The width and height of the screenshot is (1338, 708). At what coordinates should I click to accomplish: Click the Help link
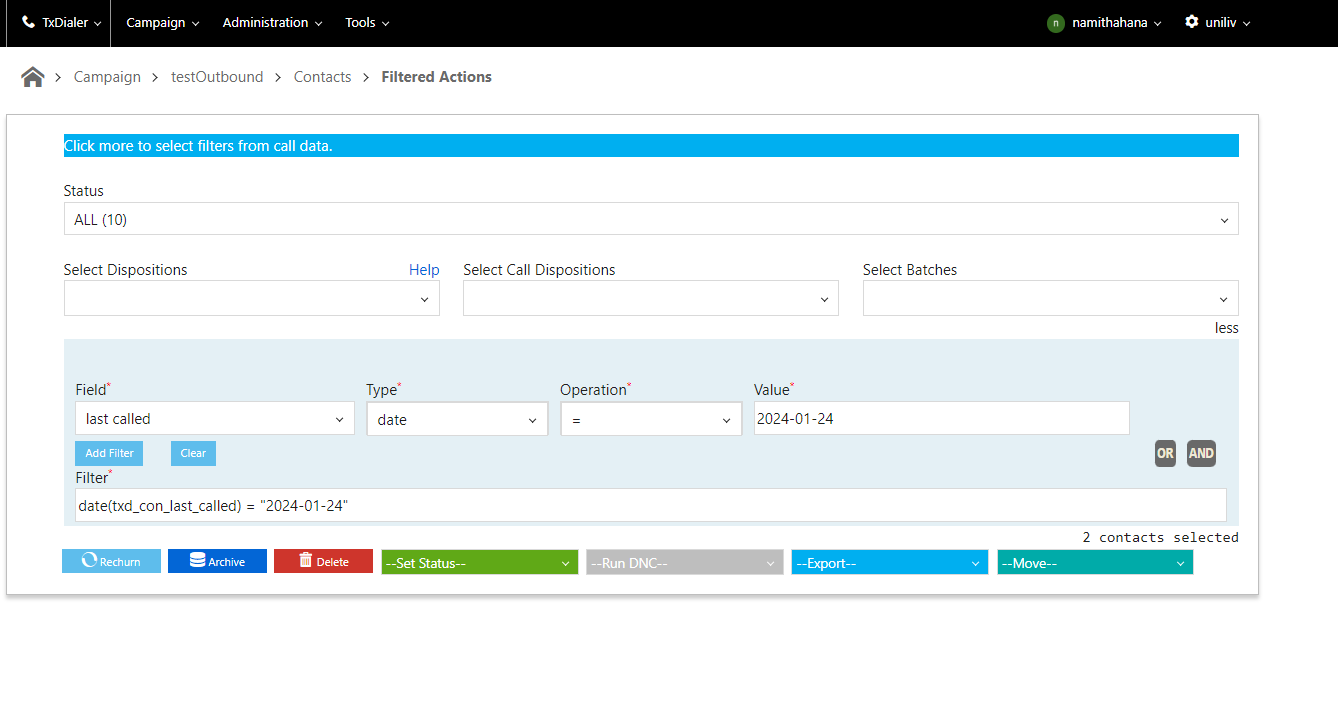[x=424, y=270]
